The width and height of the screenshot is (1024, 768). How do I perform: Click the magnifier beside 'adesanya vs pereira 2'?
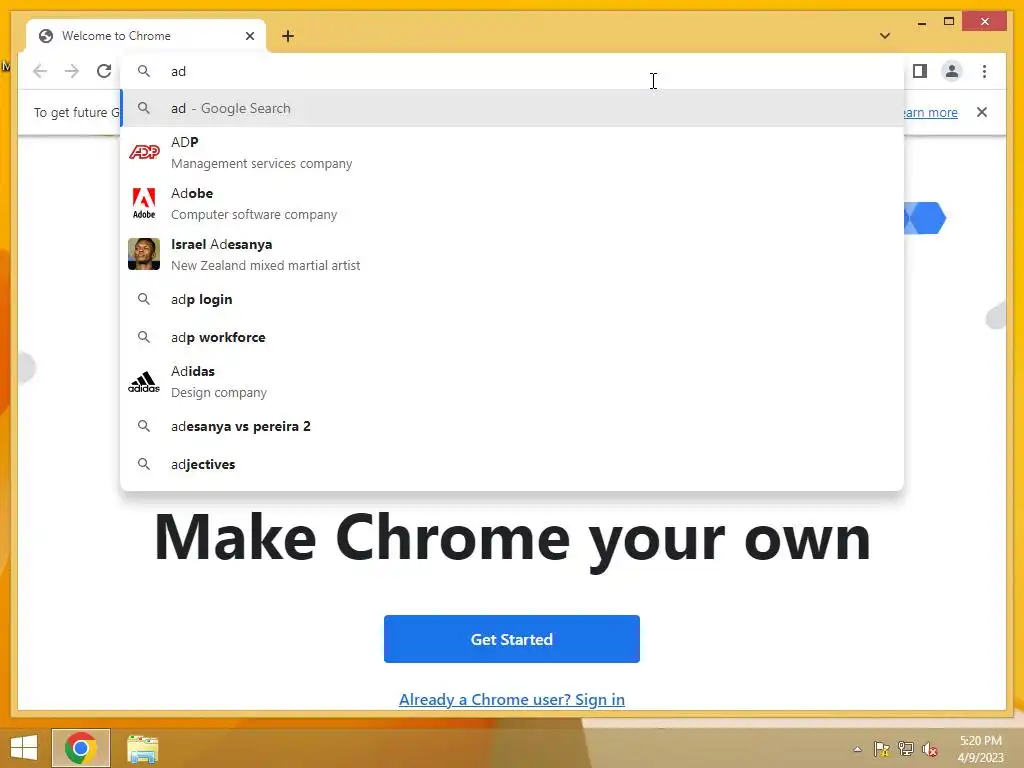pyautogui.click(x=144, y=426)
